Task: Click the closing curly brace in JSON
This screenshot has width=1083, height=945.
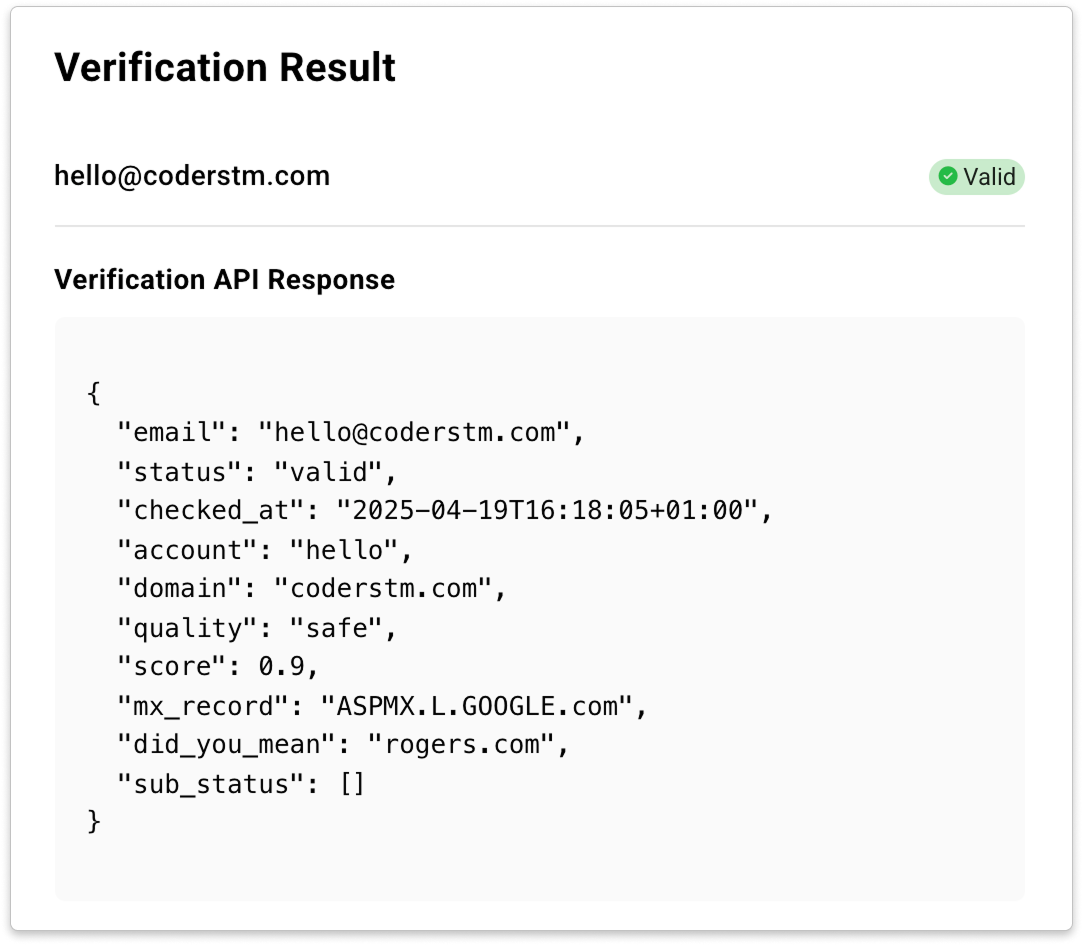Action: click(95, 822)
